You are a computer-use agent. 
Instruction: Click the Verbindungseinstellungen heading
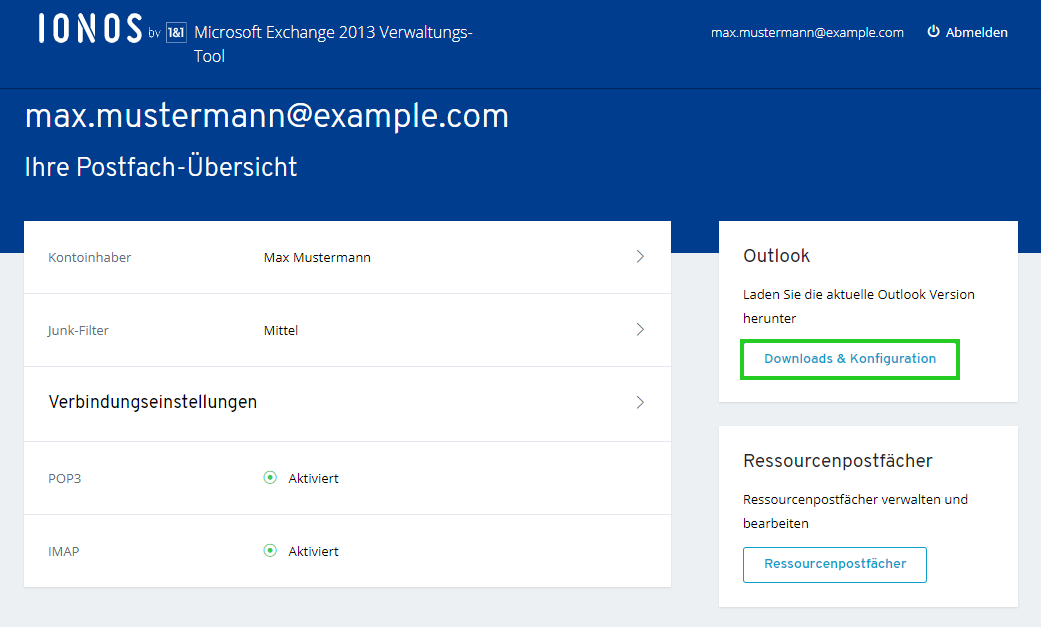153,403
